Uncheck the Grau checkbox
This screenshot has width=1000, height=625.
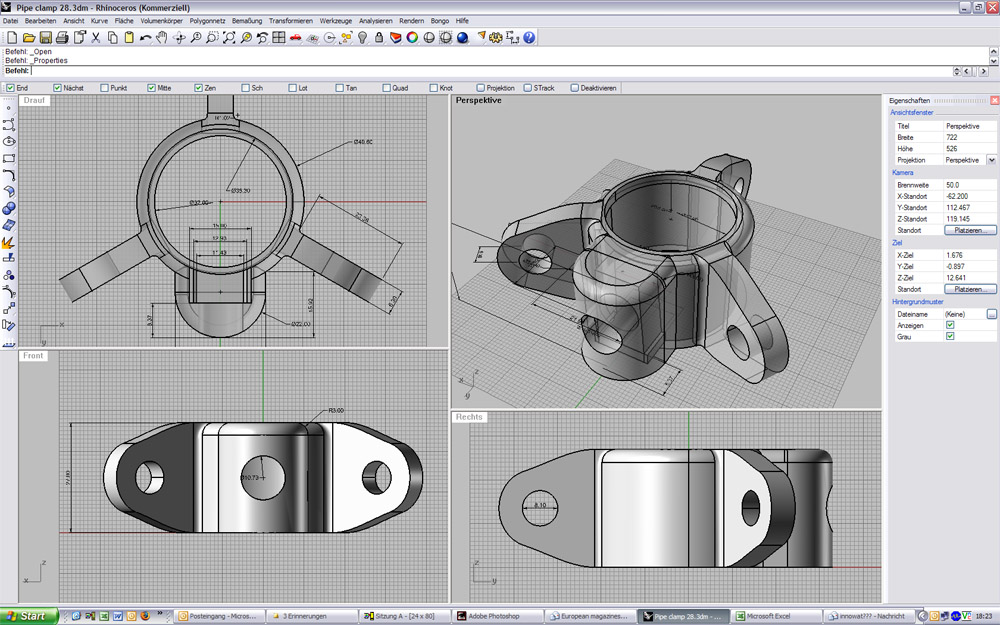[x=950, y=336]
